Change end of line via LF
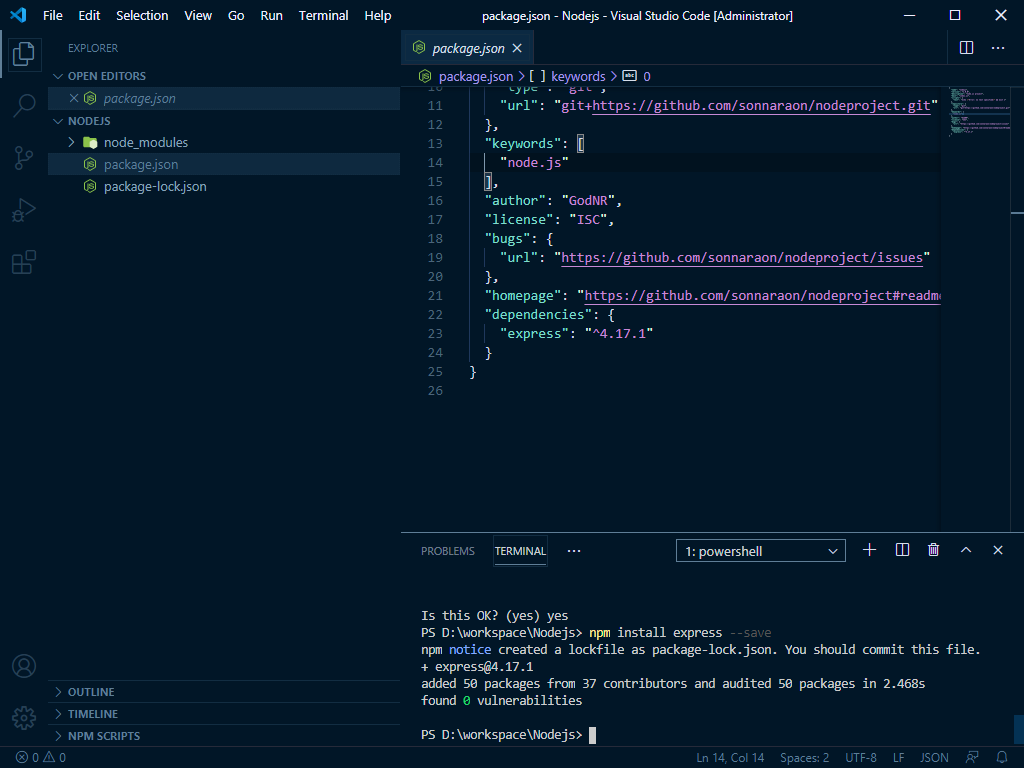 (899, 758)
